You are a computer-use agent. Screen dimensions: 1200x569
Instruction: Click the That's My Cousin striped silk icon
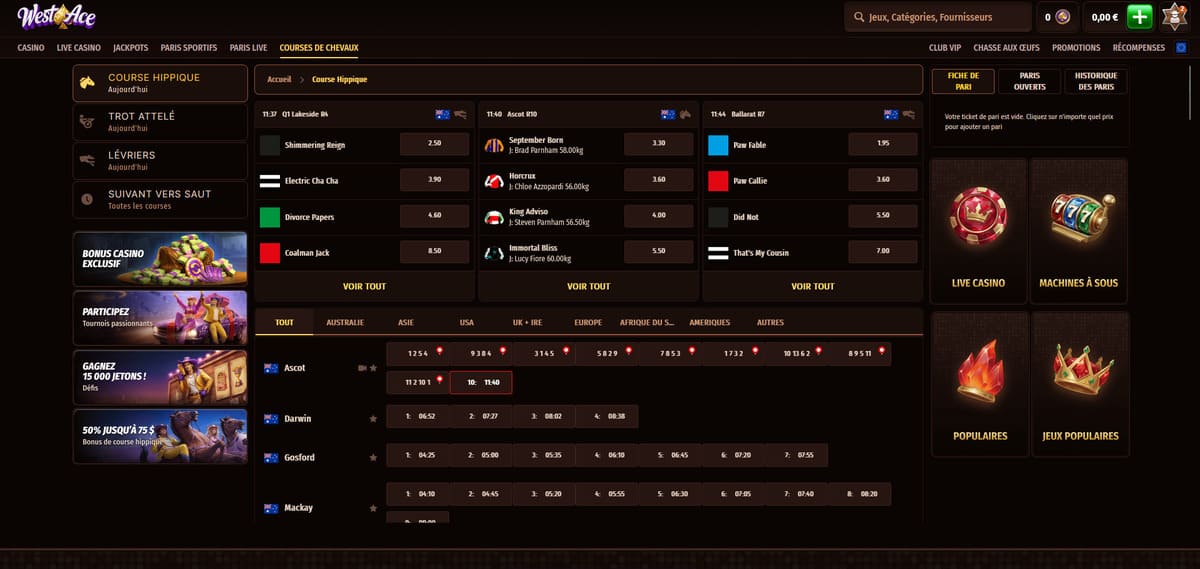pos(718,253)
